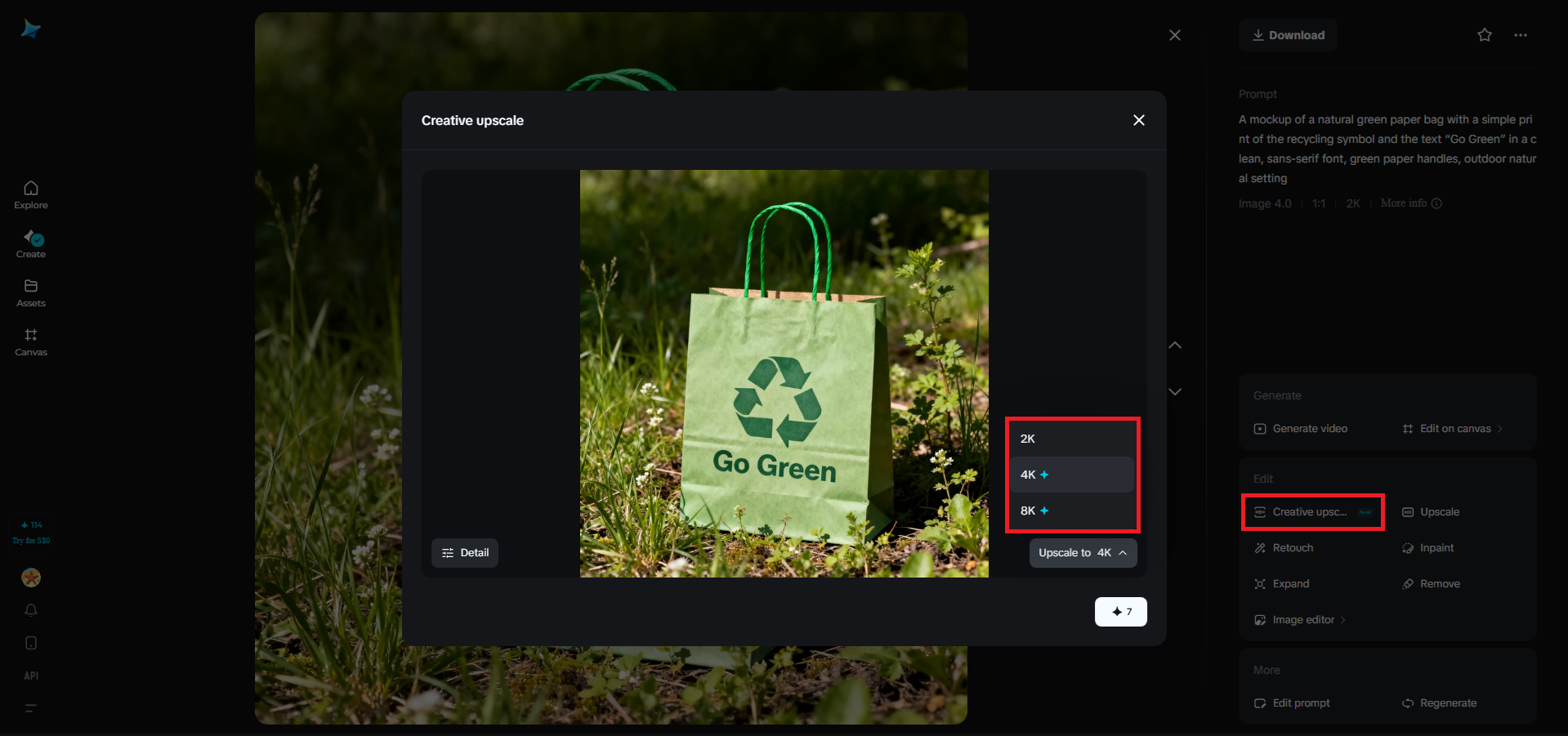
Task: Open More info details
Action: click(x=1411, y=203)
